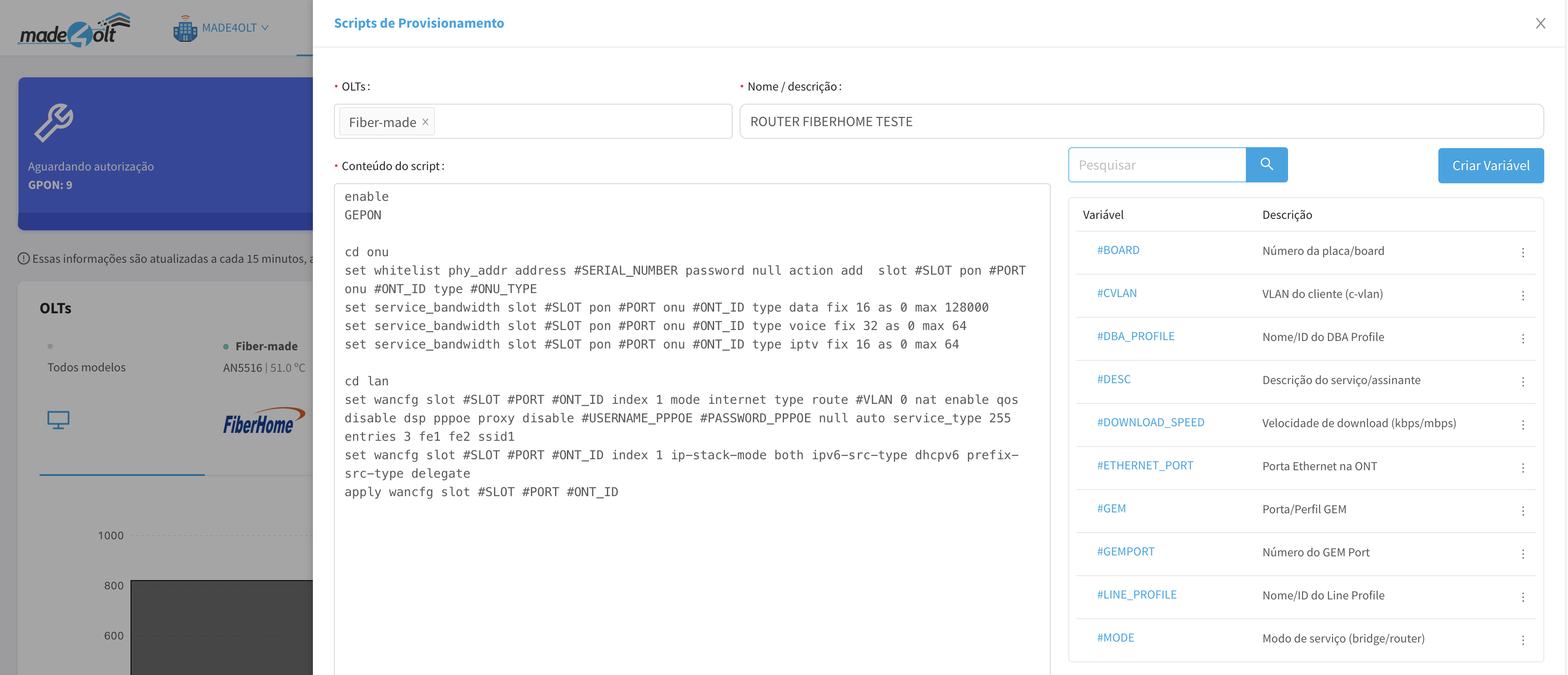1568x675 pixels.
Task: Open options menu for #BOARD variable
Action: tap(1522, 252)
